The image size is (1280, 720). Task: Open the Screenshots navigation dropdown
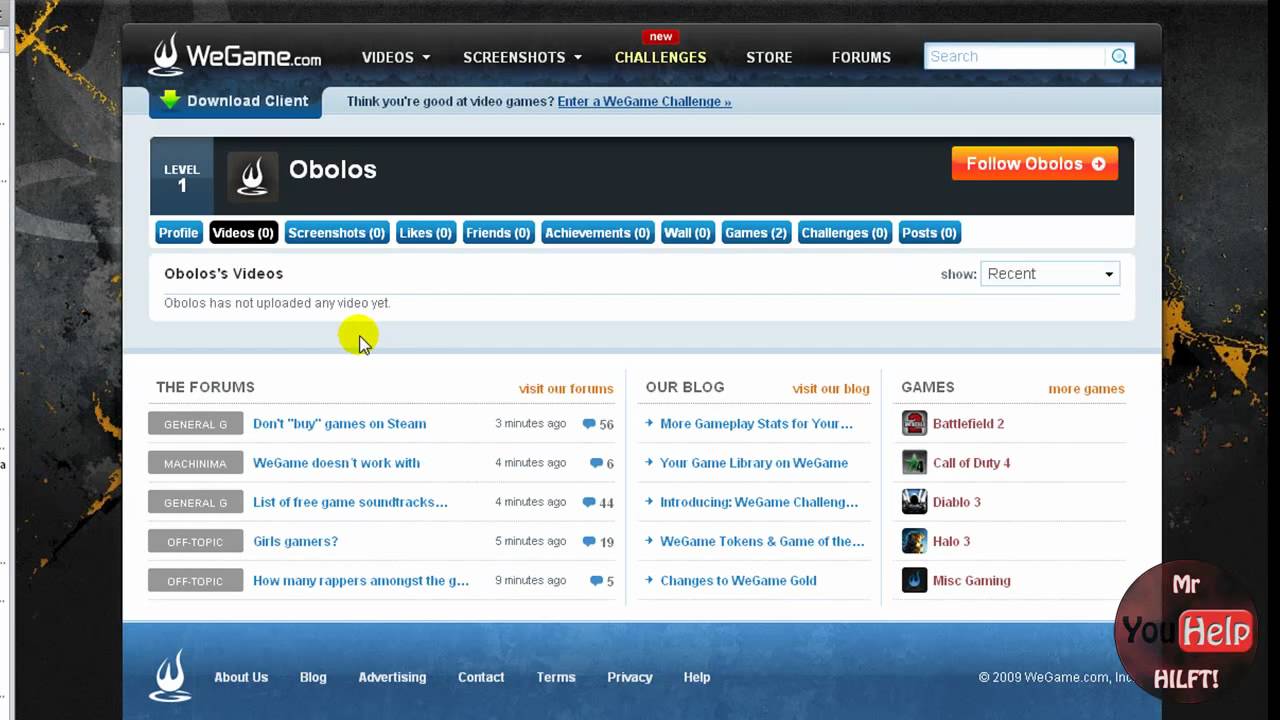[522, 57]
